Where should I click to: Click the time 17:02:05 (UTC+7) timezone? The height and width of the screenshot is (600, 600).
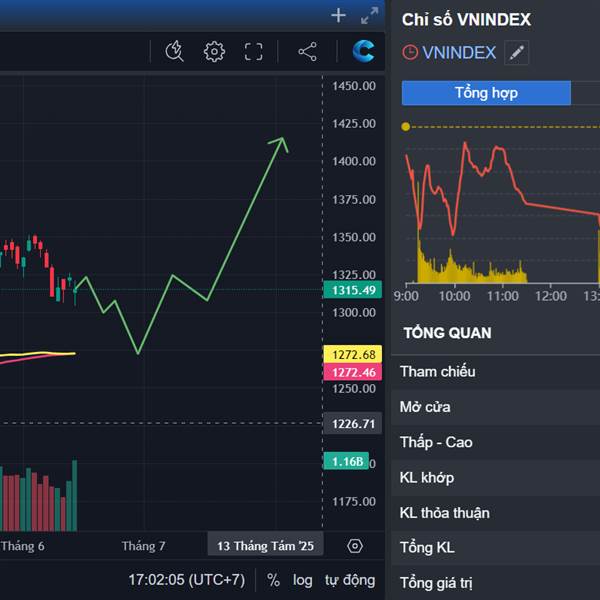click(x=187, y=580)
